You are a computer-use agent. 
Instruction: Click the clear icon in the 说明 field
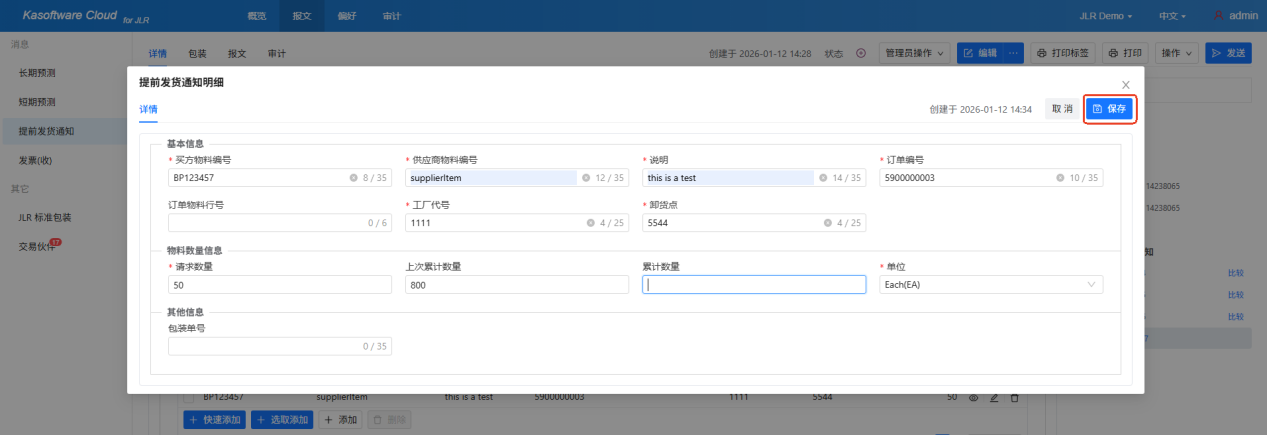tap(823, 178)
